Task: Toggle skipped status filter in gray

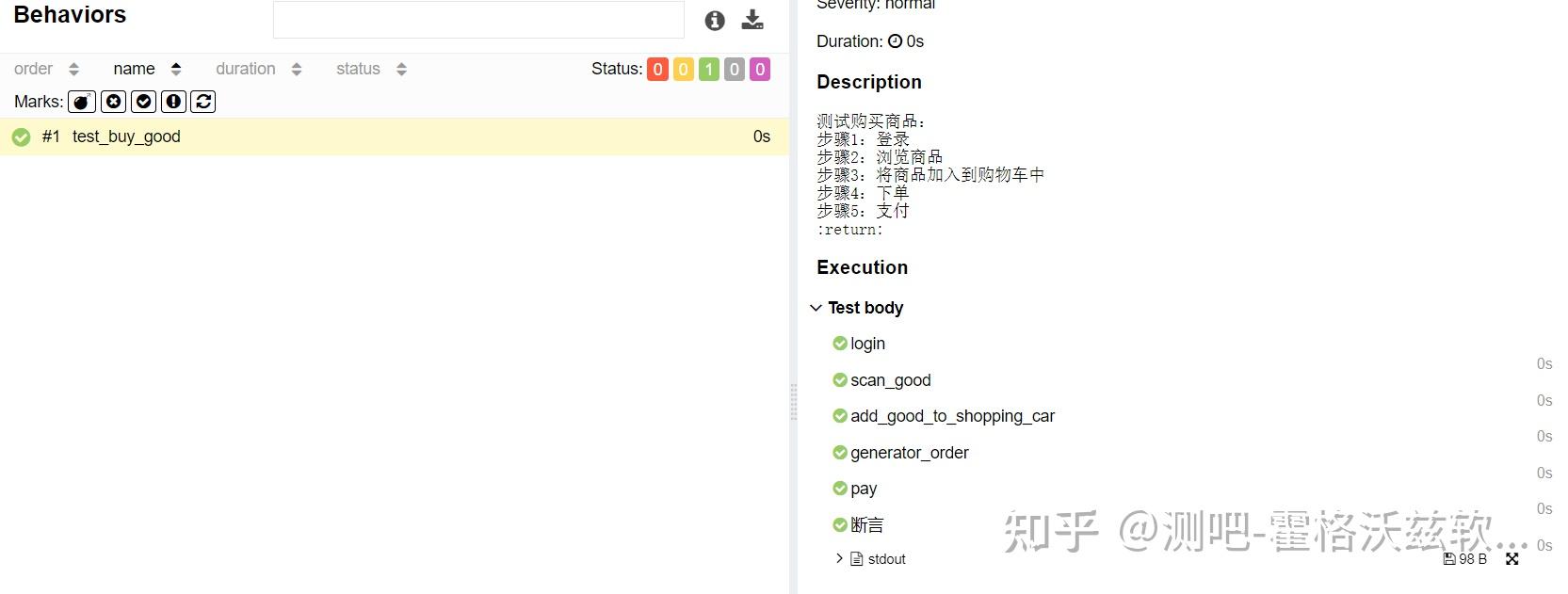Action: tap(735, 69)
